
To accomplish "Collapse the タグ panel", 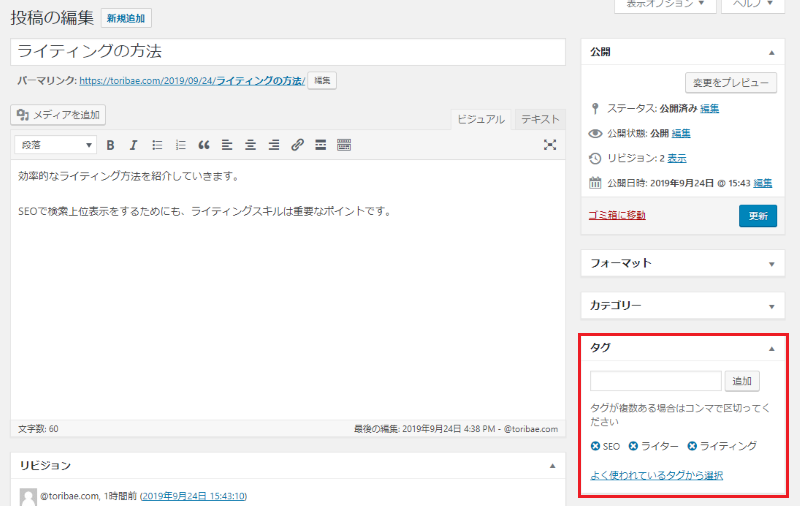I will coord(771,349).
